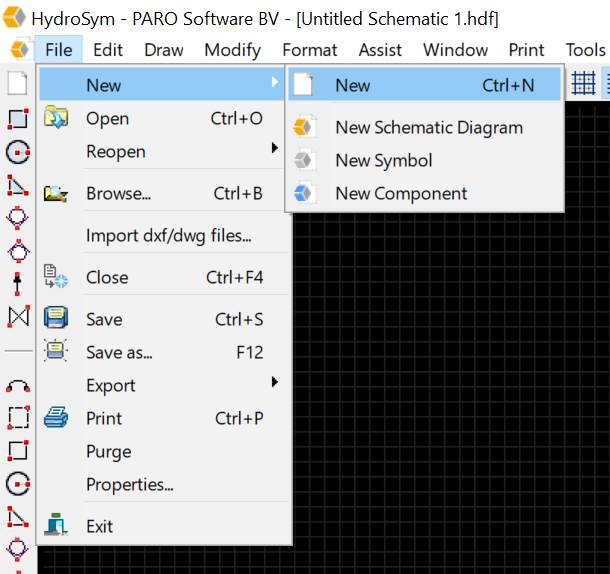Click the Browse folder-picture icon
This screenshot has height=574, width=610.
pos(56,193)
